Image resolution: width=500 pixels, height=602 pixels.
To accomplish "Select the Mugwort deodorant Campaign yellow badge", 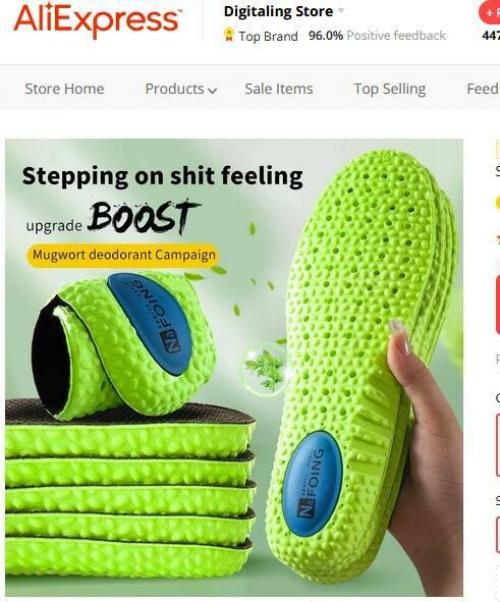I will pos(123,255).
